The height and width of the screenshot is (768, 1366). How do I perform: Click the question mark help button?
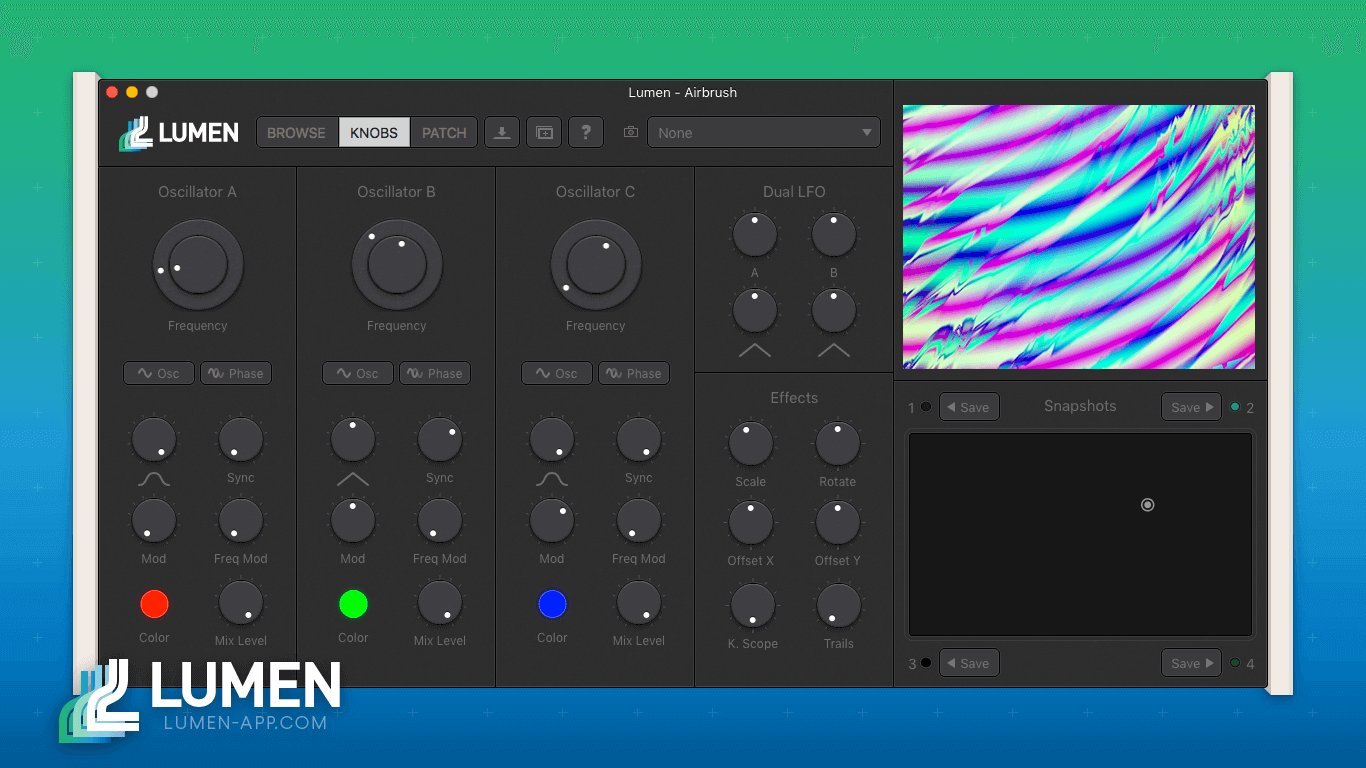click(x=586, y=132)
